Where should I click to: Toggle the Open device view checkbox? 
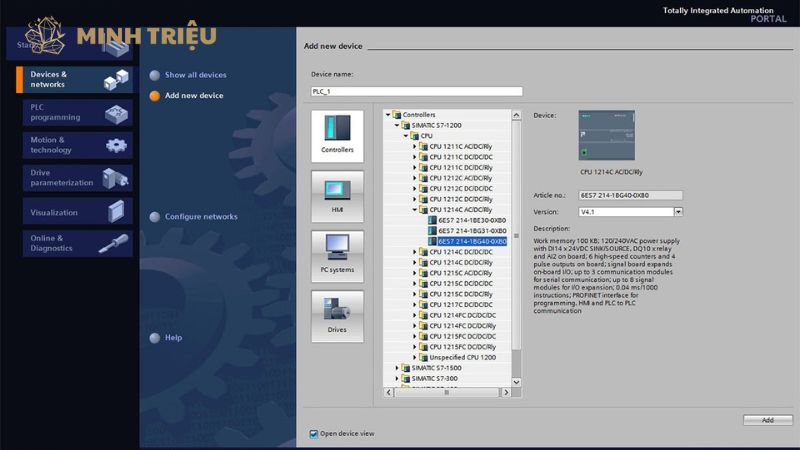pos(314,433)
